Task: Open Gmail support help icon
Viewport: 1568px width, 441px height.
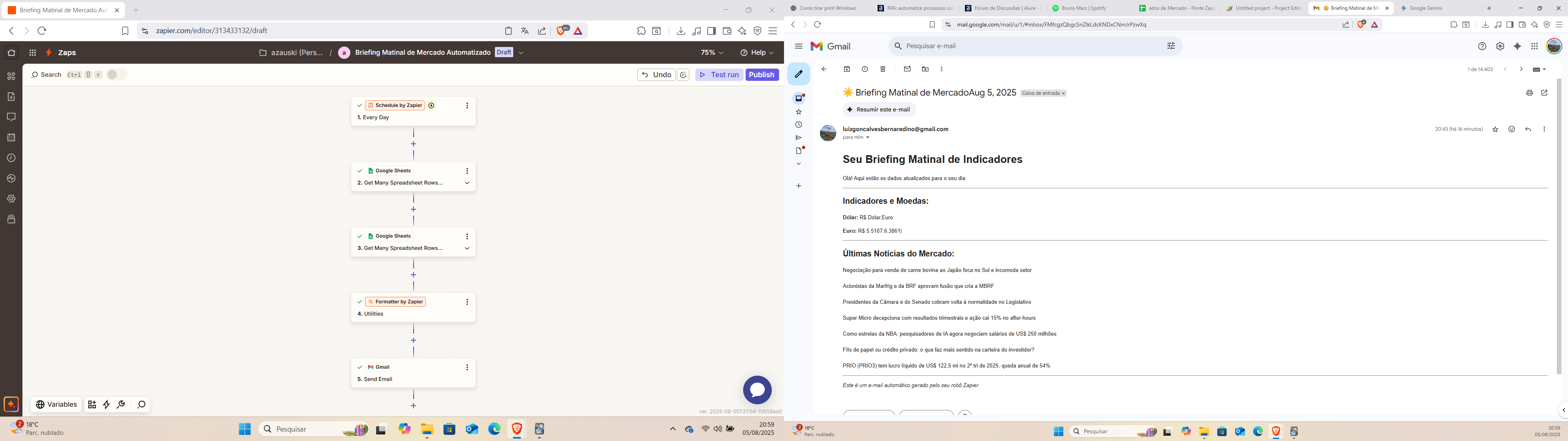Action: pyautogui.click(x=1482, y=46)
